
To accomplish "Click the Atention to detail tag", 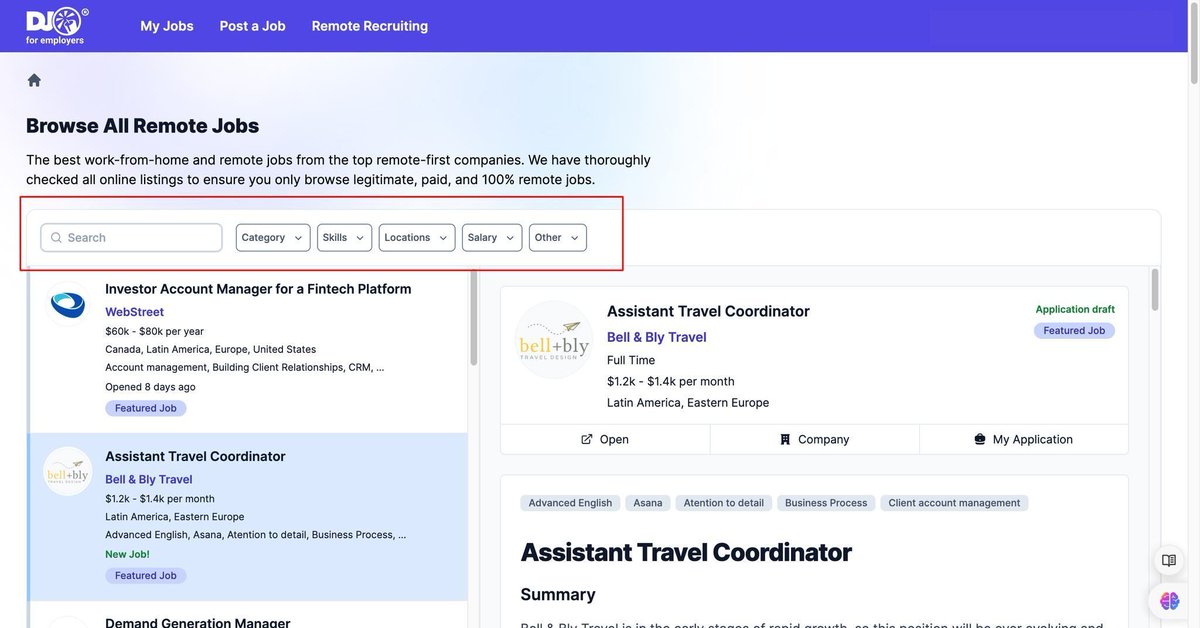I will [724, 503].
